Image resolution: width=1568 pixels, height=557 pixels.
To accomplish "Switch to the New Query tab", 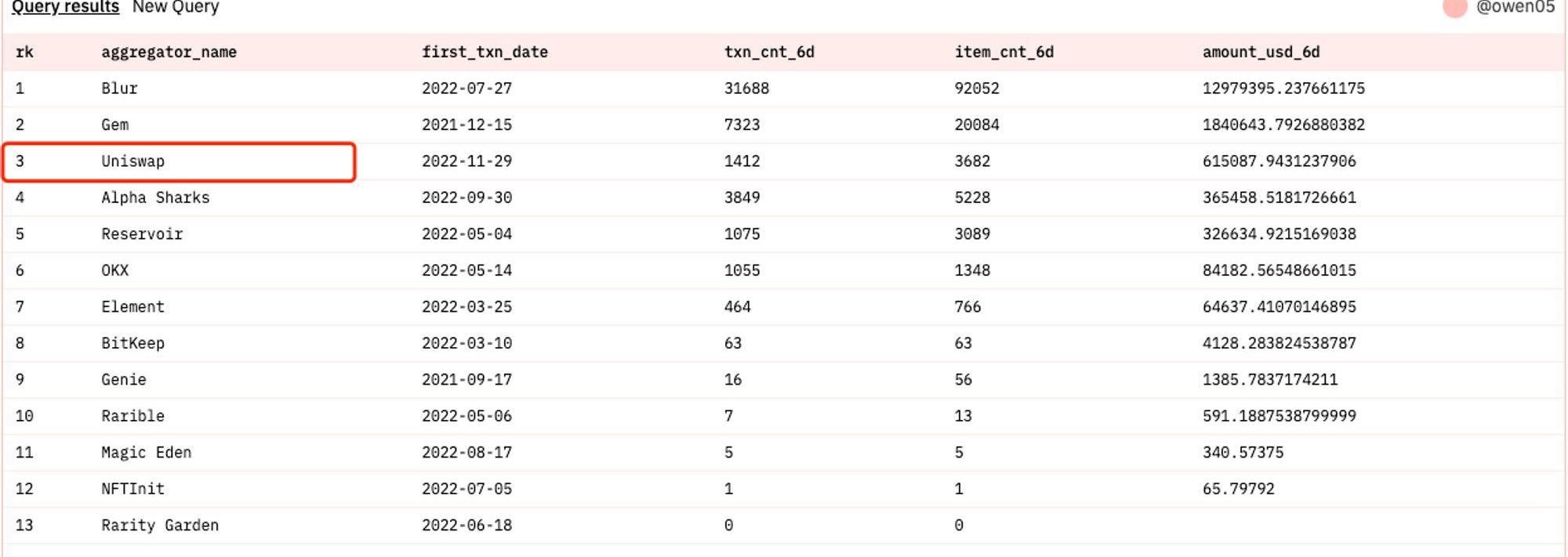I will click(x=176, y=7).
